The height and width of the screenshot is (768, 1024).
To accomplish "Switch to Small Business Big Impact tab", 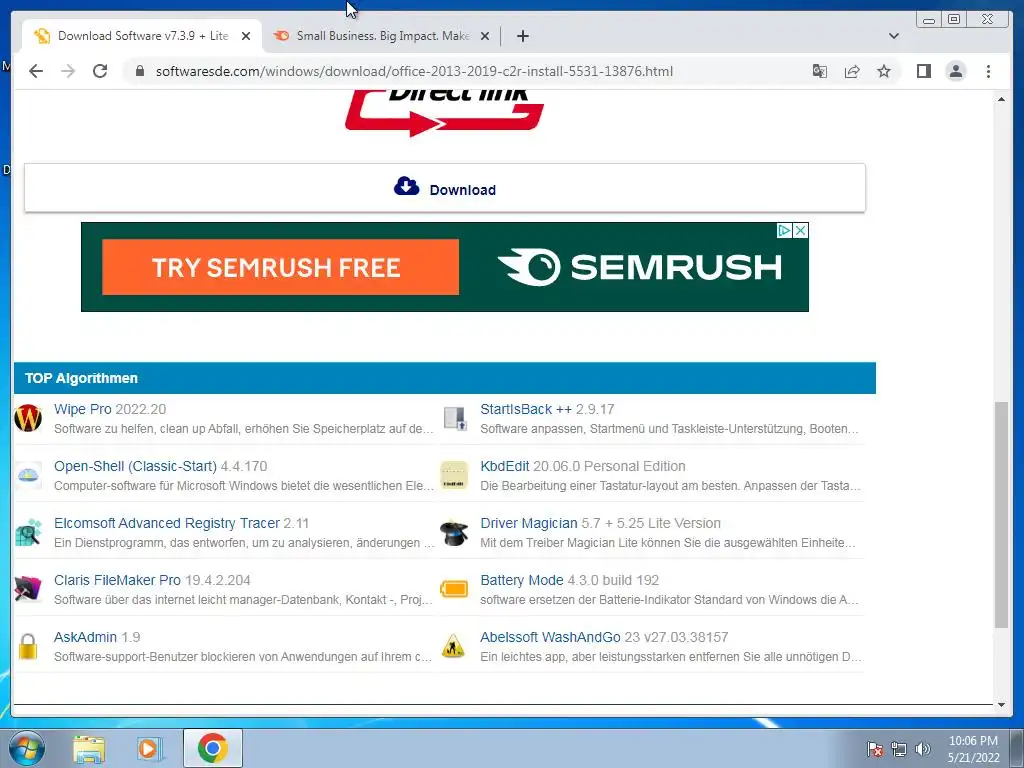I will 381,36.
